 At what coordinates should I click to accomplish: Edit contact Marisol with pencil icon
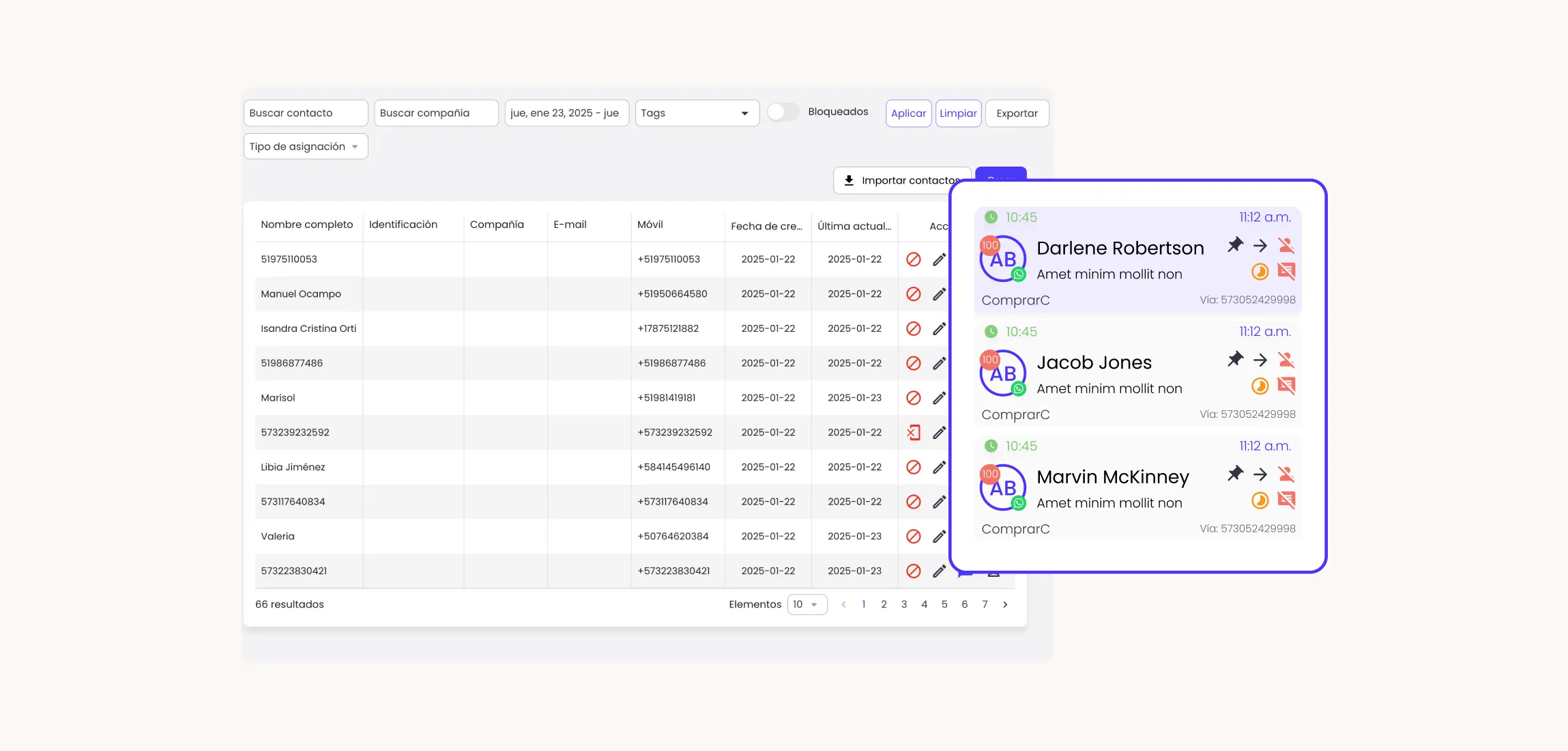pyautogui.click(x=940, y=398)
